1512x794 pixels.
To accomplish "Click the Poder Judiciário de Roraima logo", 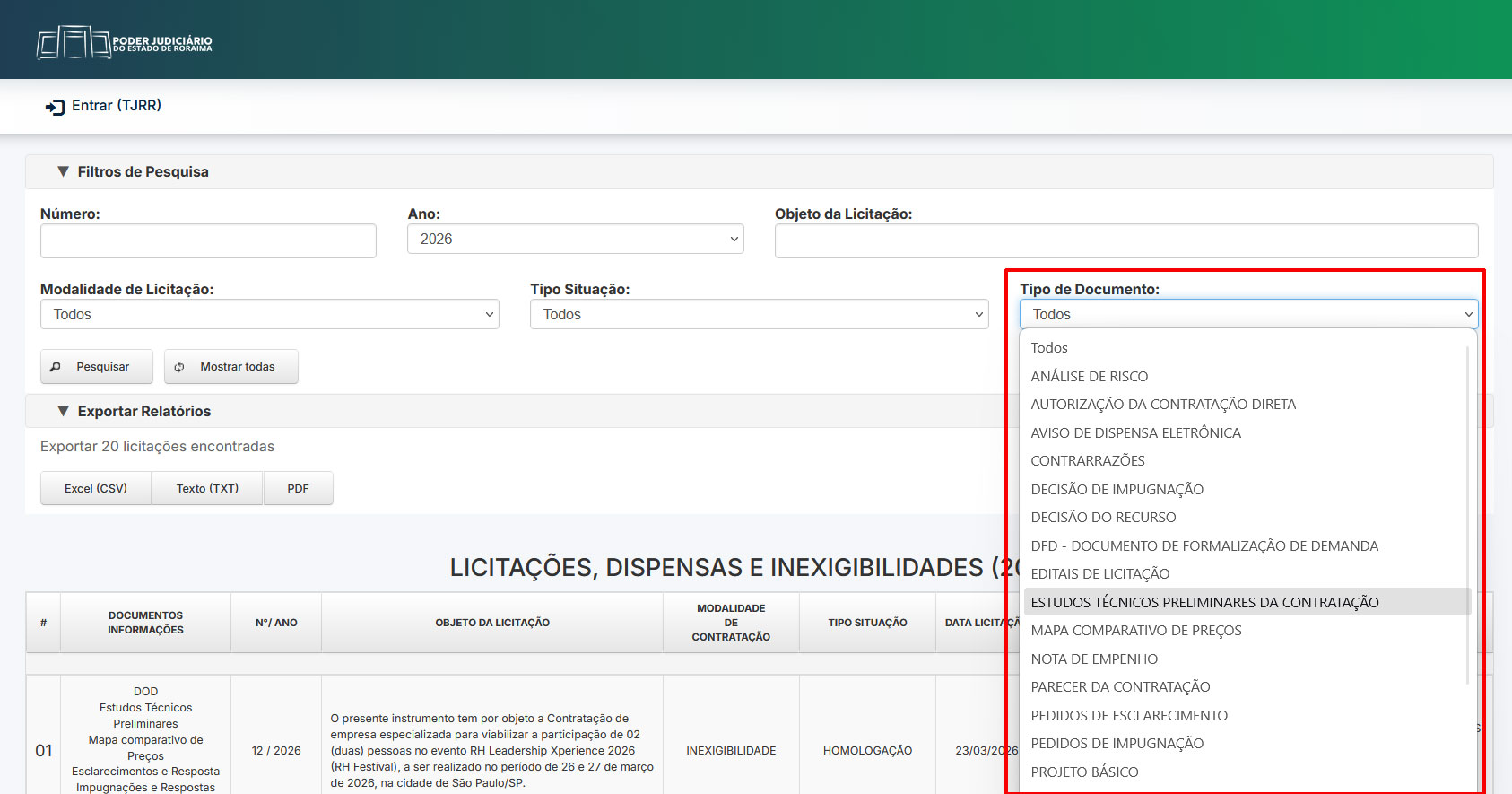I will [x=125, y=42].
